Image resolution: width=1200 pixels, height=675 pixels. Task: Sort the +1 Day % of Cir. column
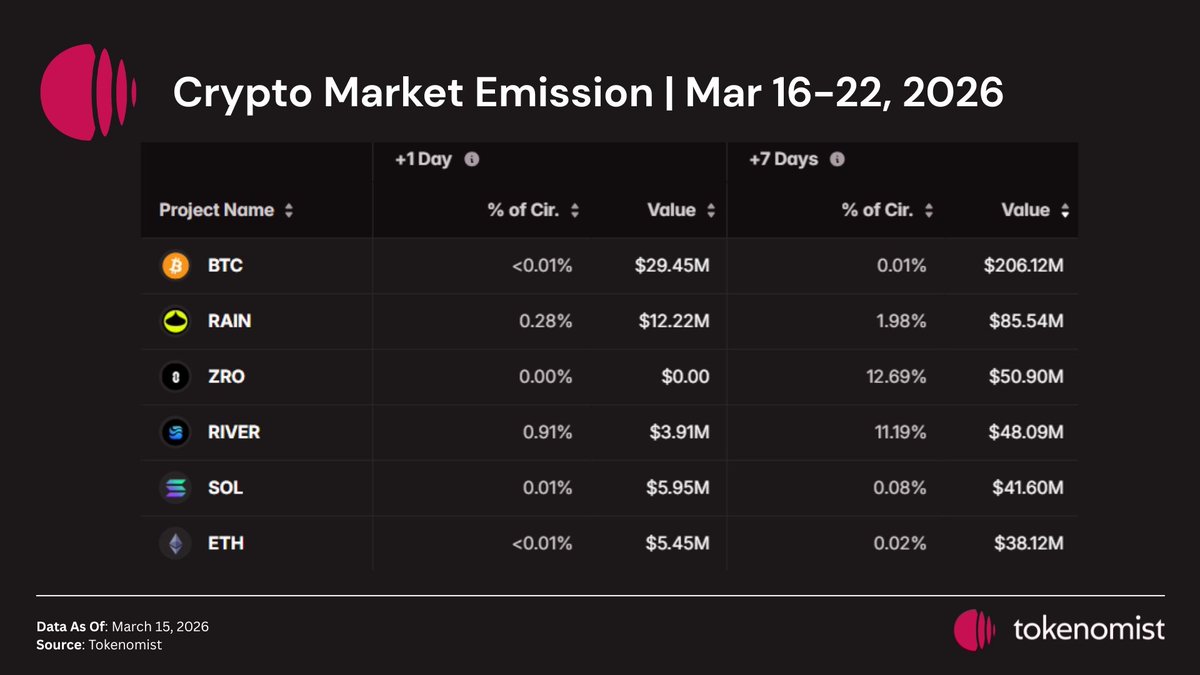[x=575, y=211]
